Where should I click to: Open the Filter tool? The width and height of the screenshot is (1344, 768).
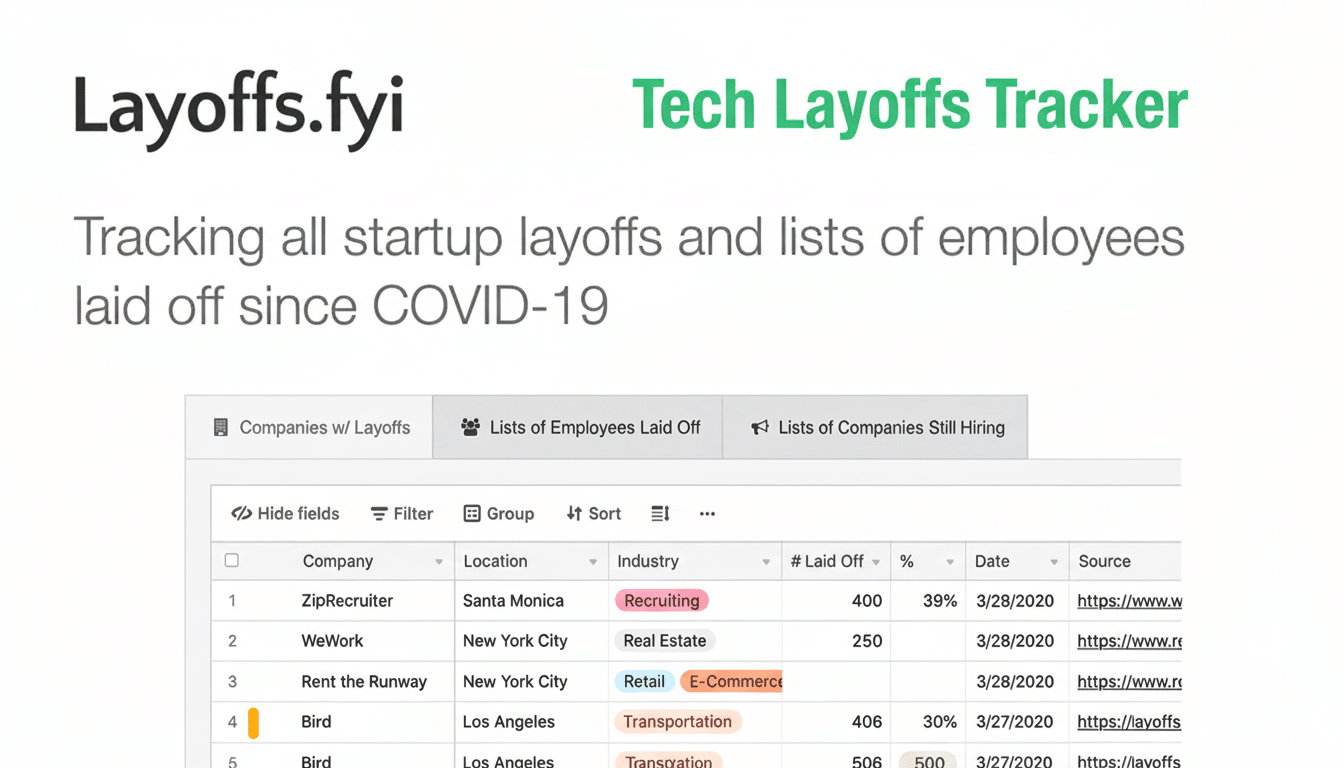click(402, 513)
